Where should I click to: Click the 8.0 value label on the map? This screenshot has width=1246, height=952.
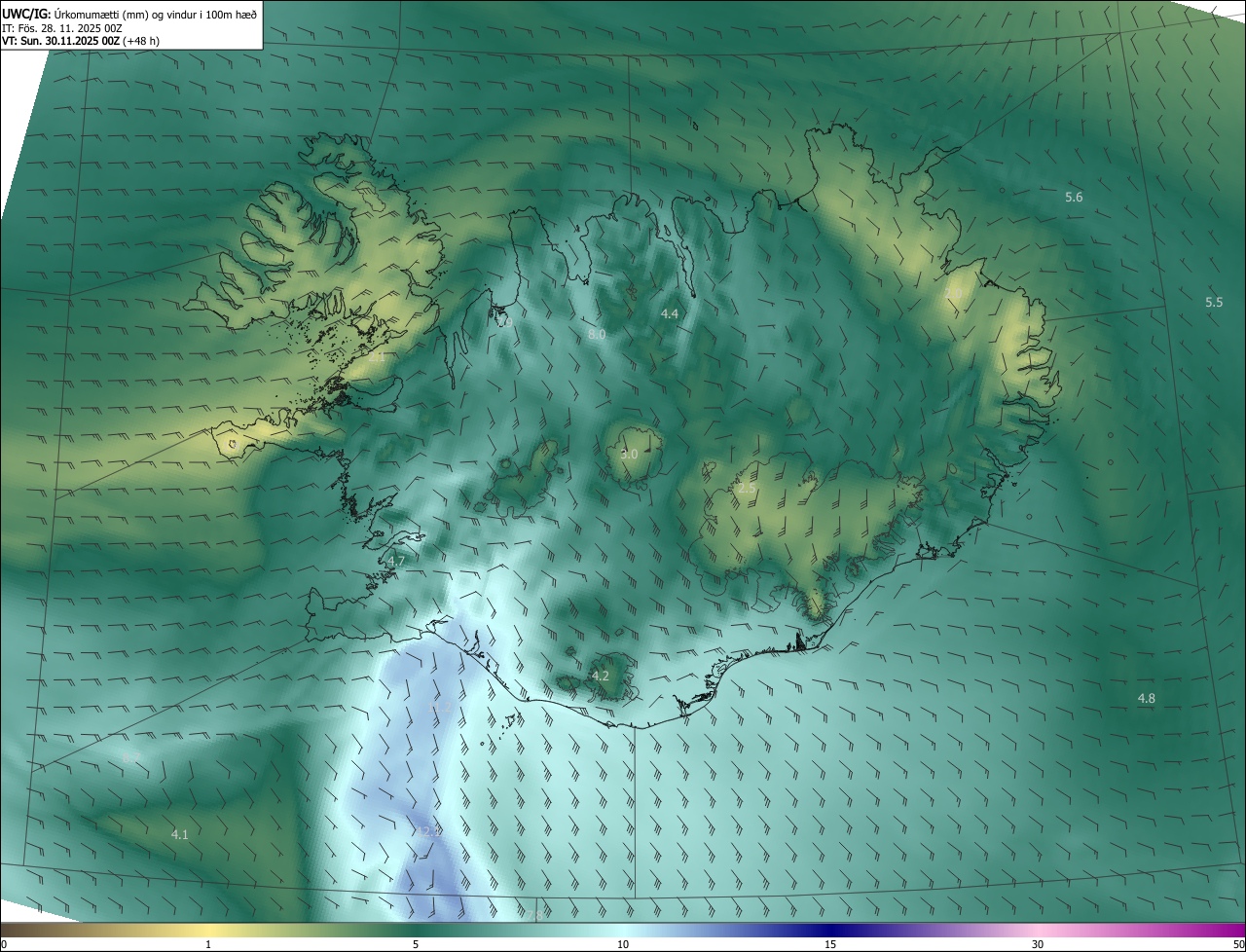click(x=597, y=334)
